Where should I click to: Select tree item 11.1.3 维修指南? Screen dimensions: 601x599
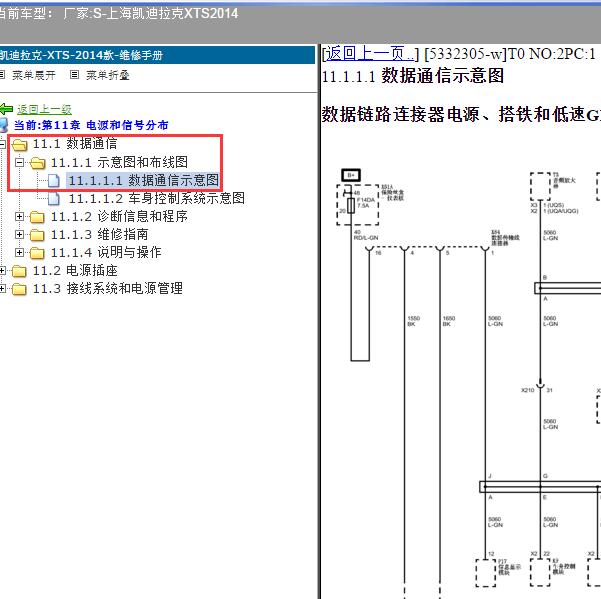pyautogui.click(x=100, y=234)
